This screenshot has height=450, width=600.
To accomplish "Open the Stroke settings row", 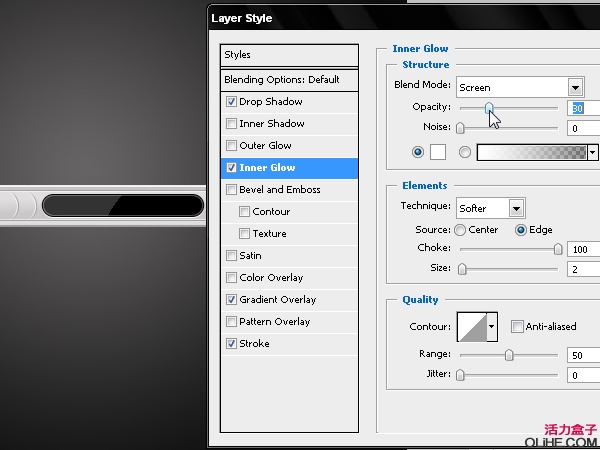I will [289, 344].
